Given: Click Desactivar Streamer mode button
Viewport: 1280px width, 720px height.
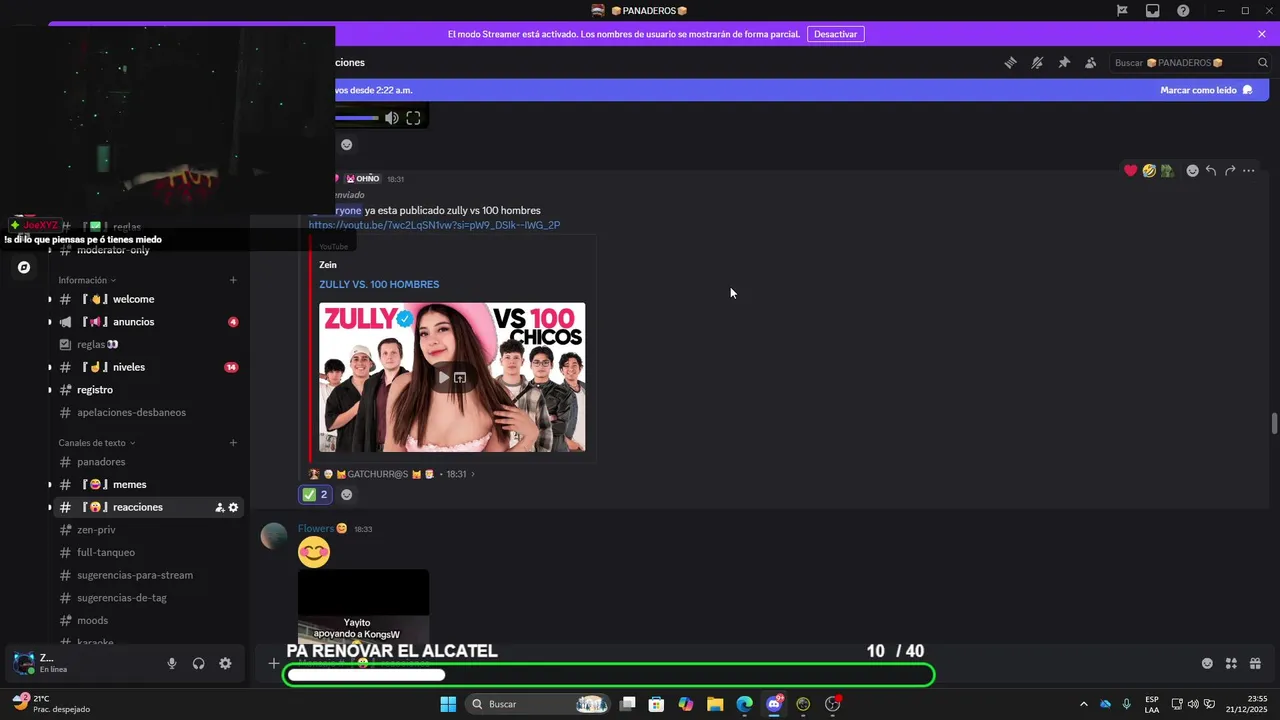Looking at the screenshot, I should (835, 34).
